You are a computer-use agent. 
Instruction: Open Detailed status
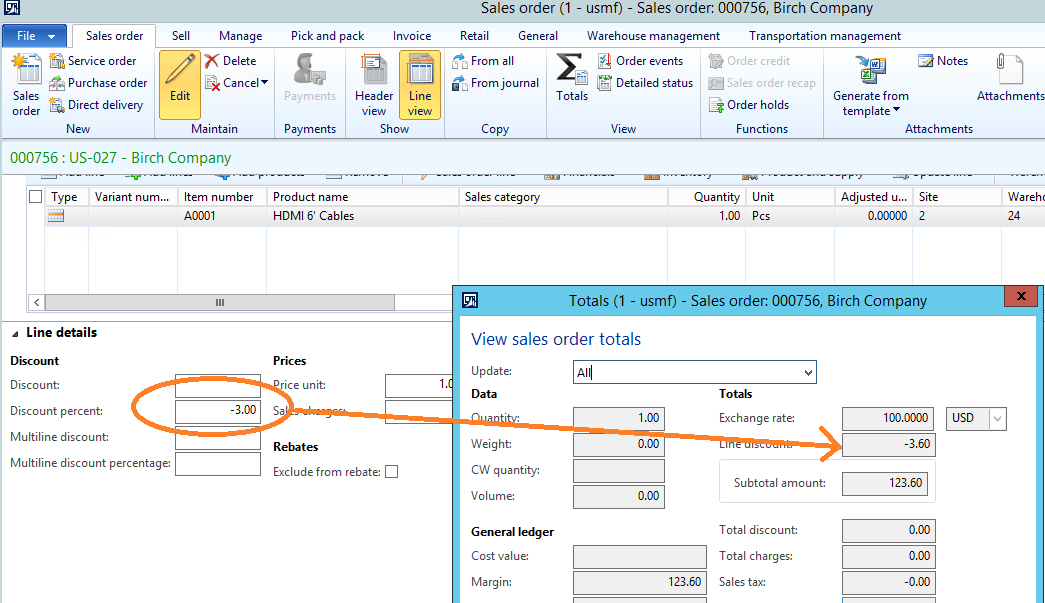[x=645, y=83]
